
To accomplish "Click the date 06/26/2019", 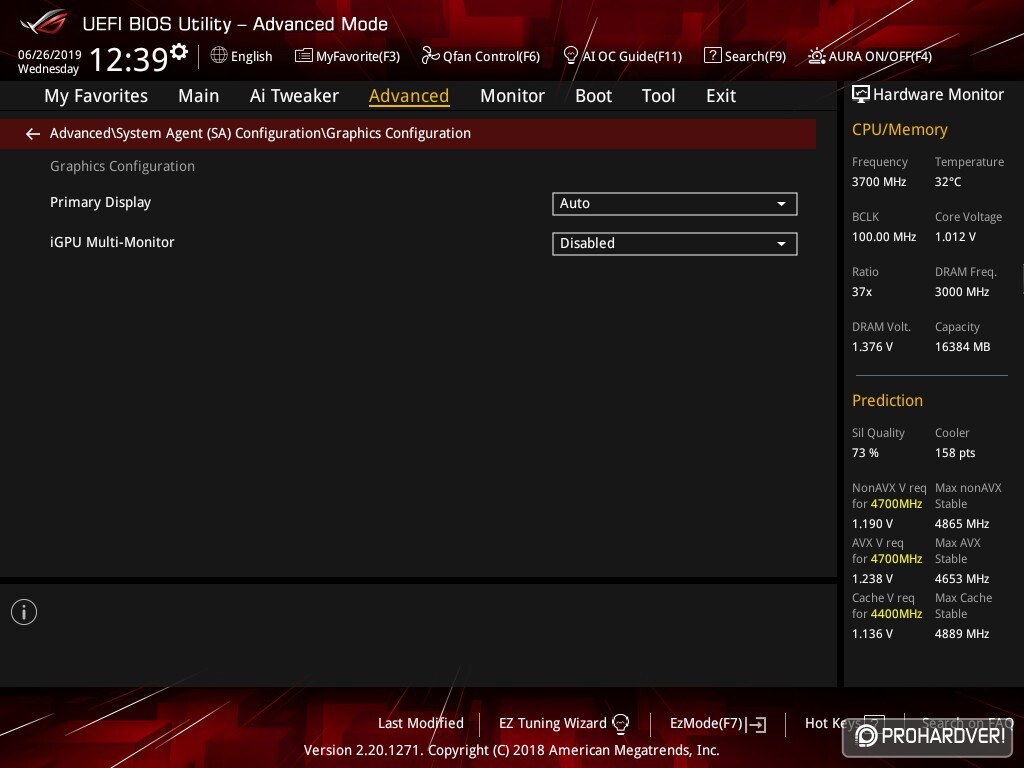I will tap(50, 55).
